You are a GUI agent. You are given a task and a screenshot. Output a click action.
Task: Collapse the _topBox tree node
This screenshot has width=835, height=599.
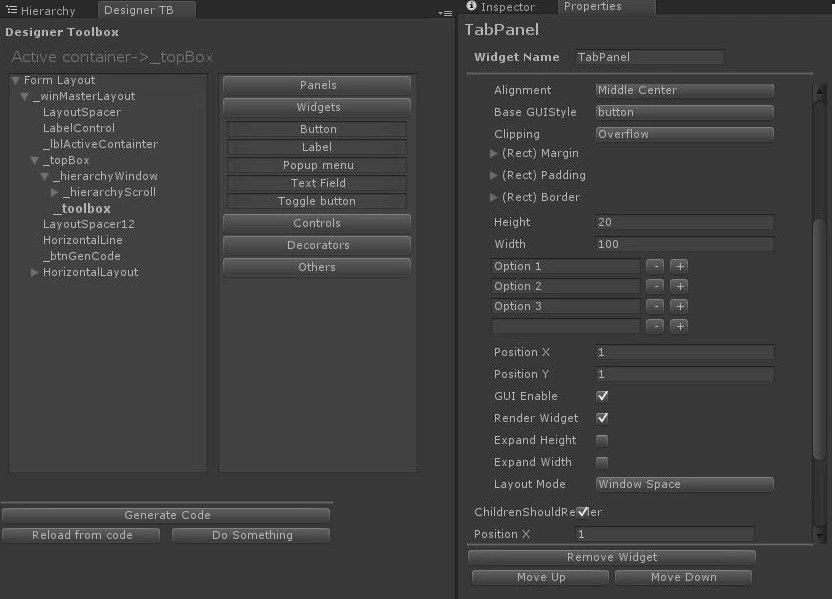click(x=34, y=160)
